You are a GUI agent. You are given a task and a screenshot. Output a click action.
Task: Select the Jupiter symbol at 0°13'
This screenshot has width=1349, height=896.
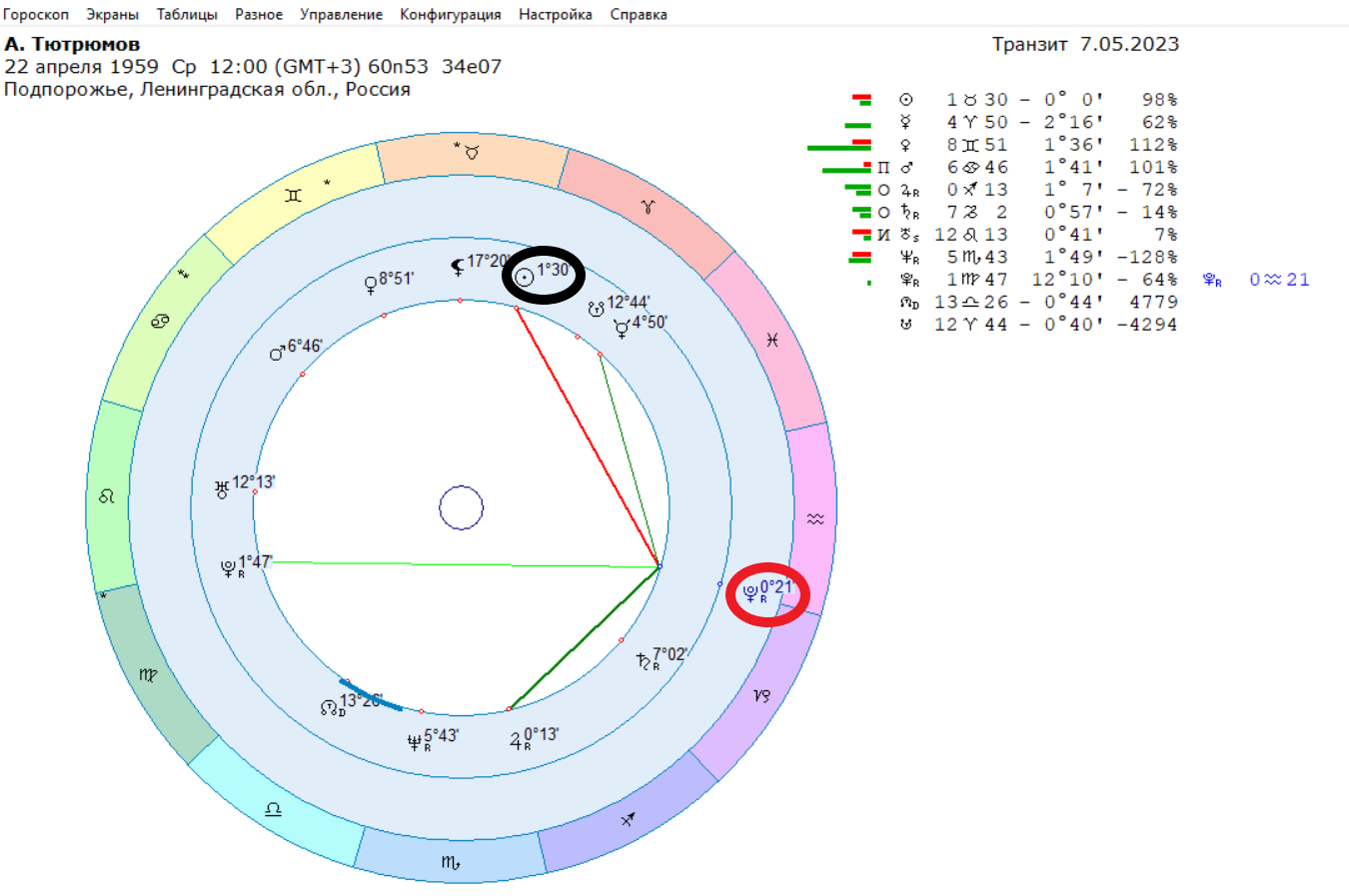(517, 741)
